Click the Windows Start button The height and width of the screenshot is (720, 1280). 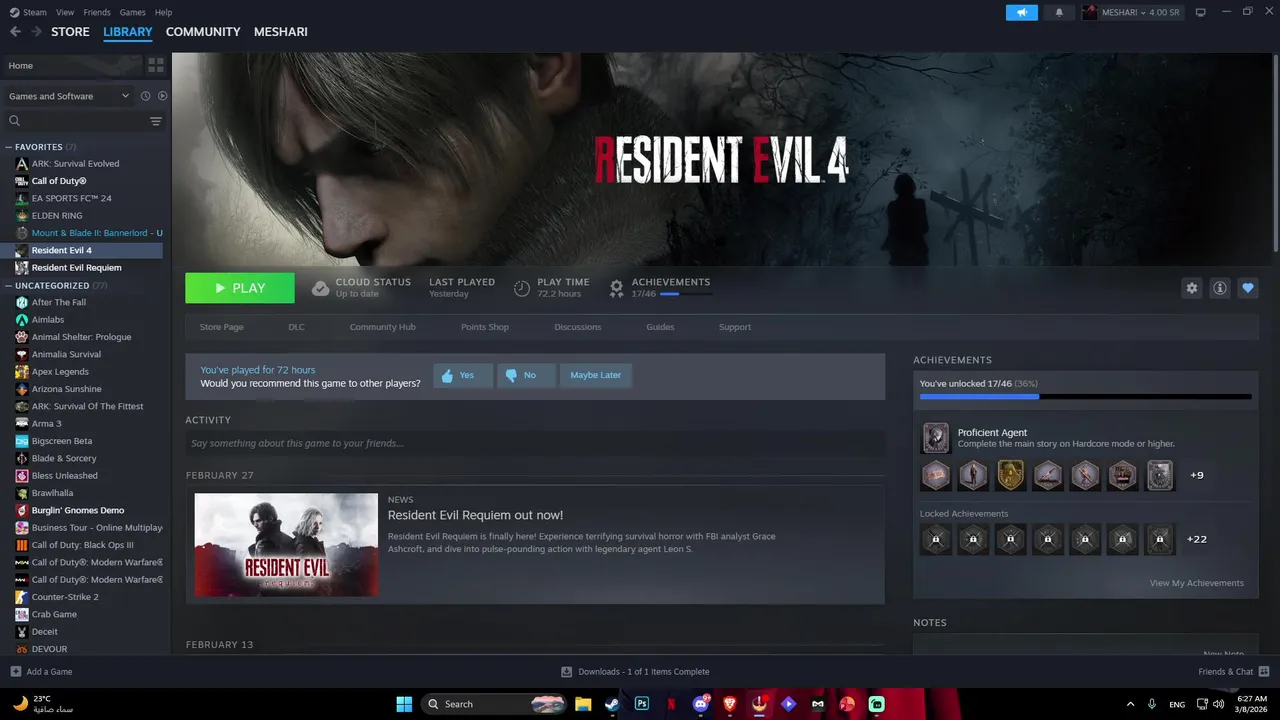coord(404,704)
